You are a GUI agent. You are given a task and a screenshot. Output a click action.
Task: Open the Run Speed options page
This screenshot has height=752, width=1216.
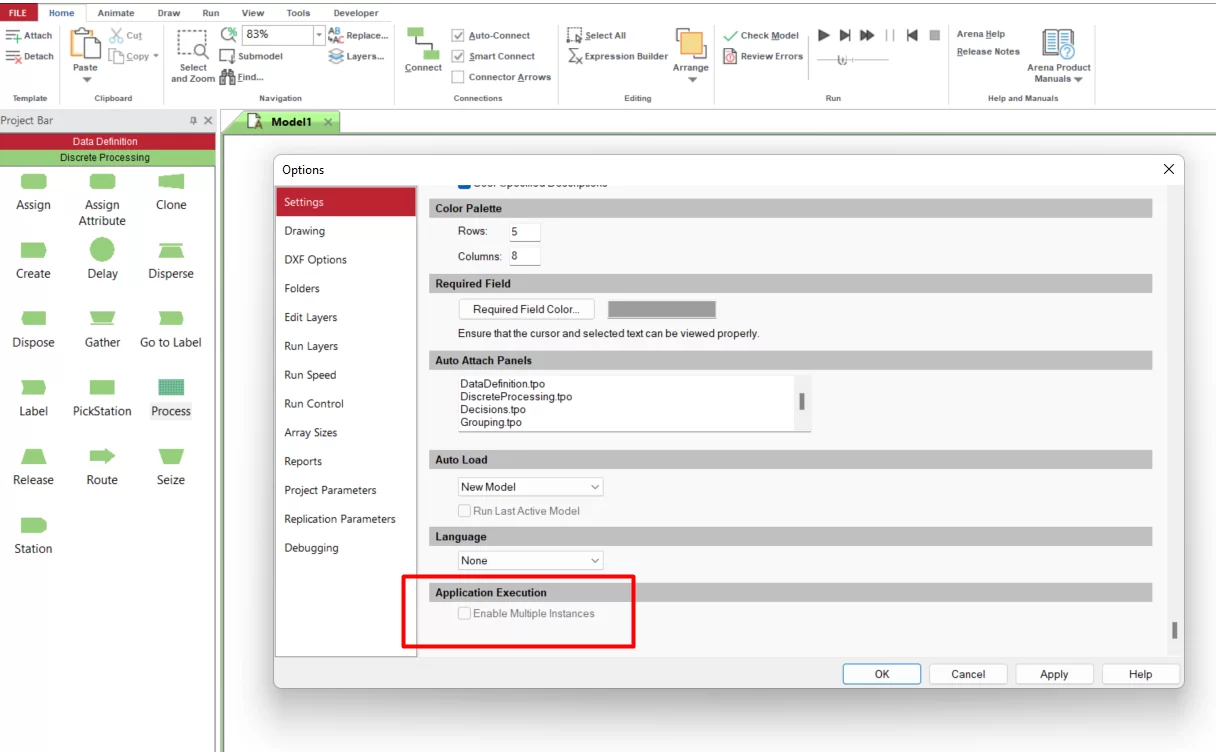point(310,375)
